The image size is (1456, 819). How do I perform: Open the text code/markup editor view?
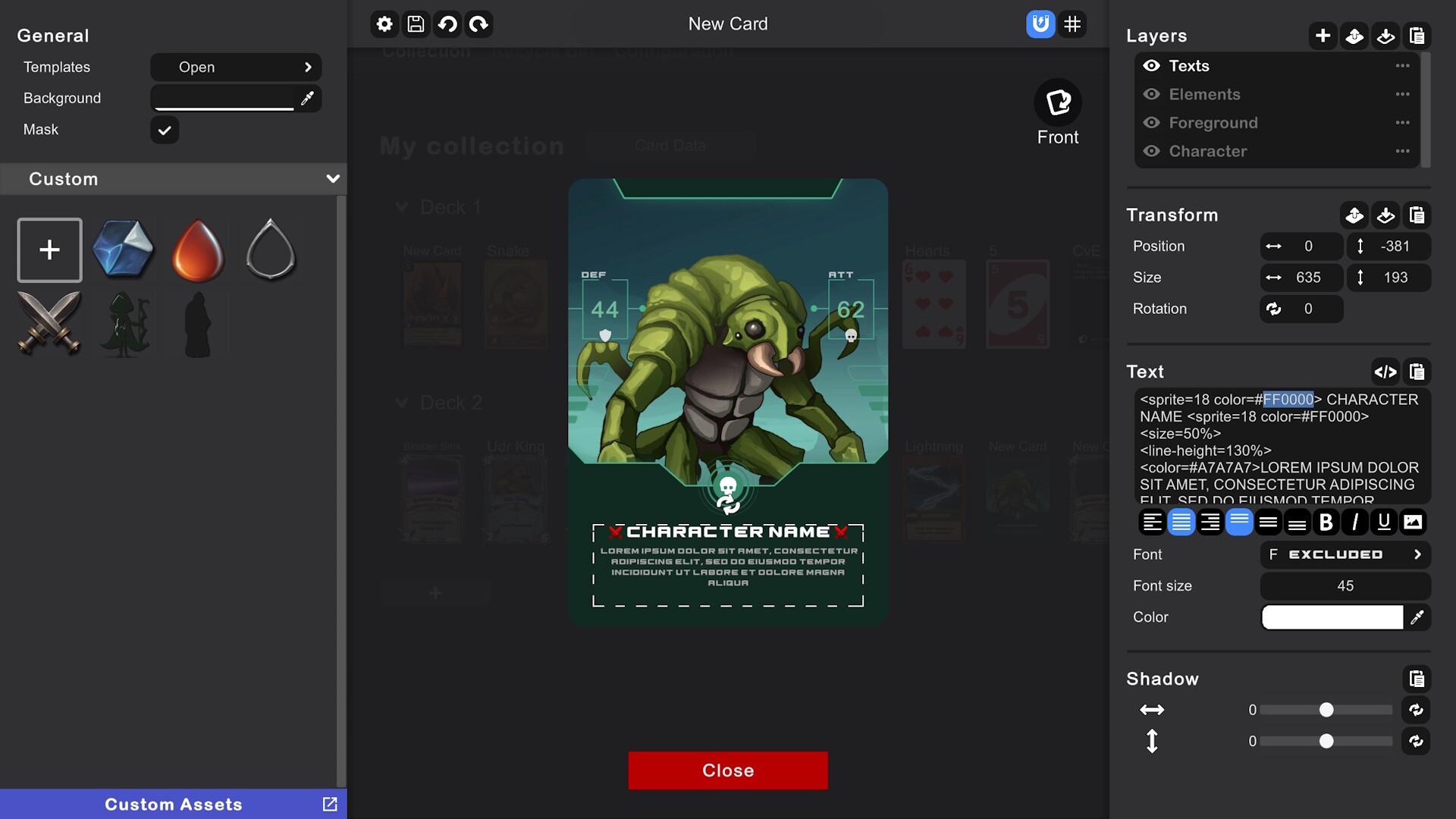tap(1386, 372)
